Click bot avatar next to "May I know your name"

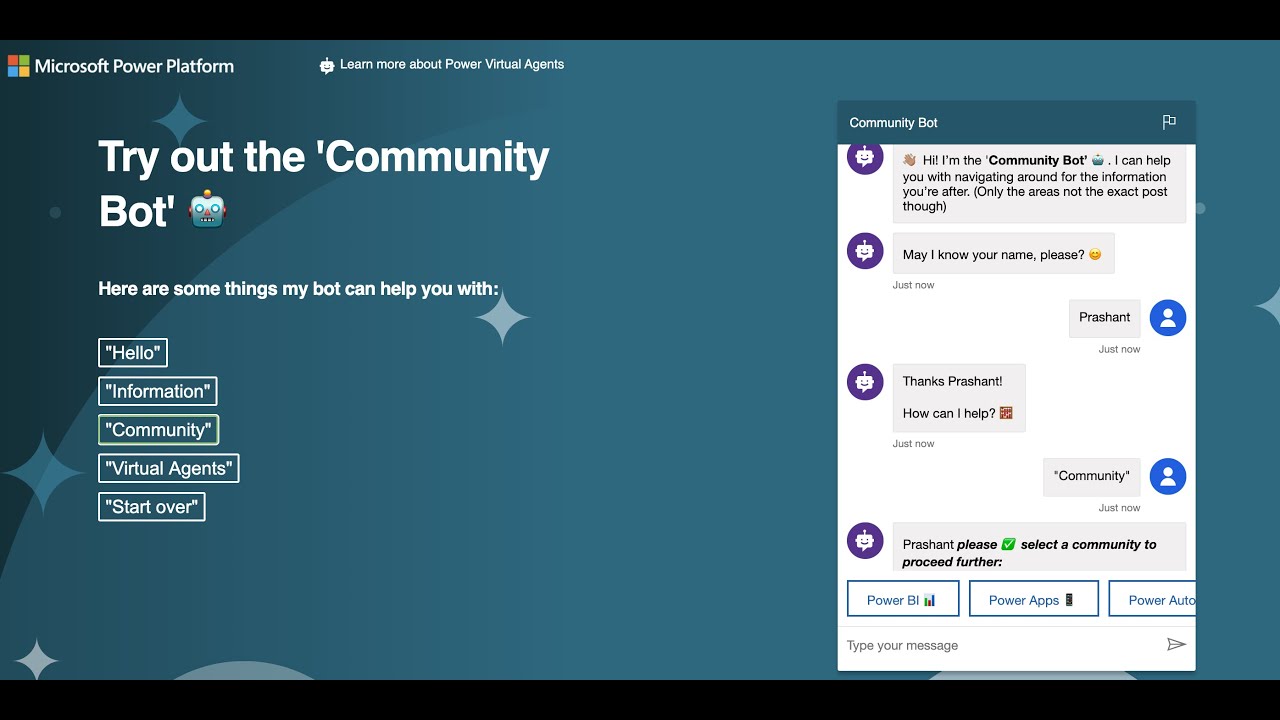pos(865,251)
